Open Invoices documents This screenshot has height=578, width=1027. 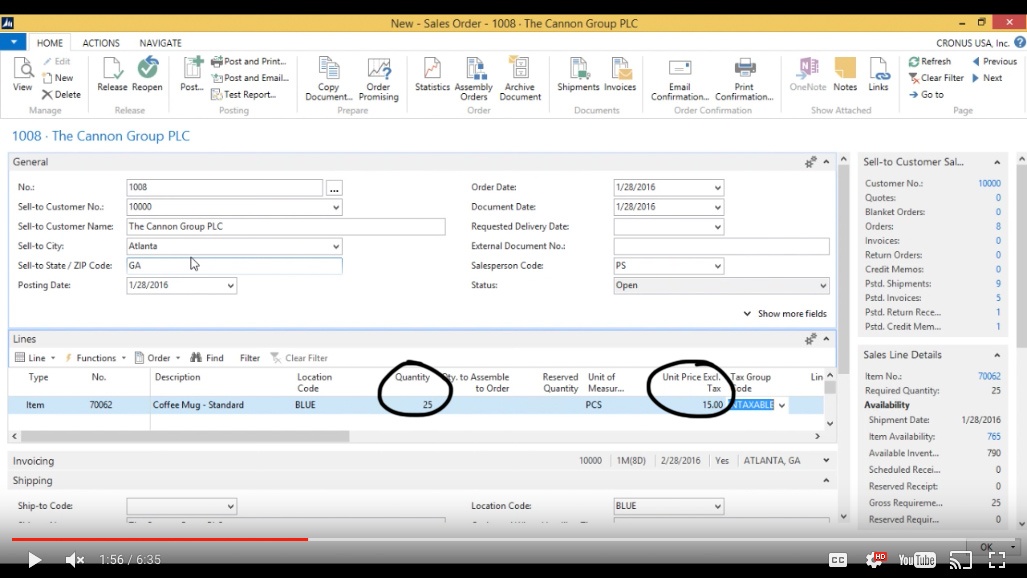(x=620, y=74)
